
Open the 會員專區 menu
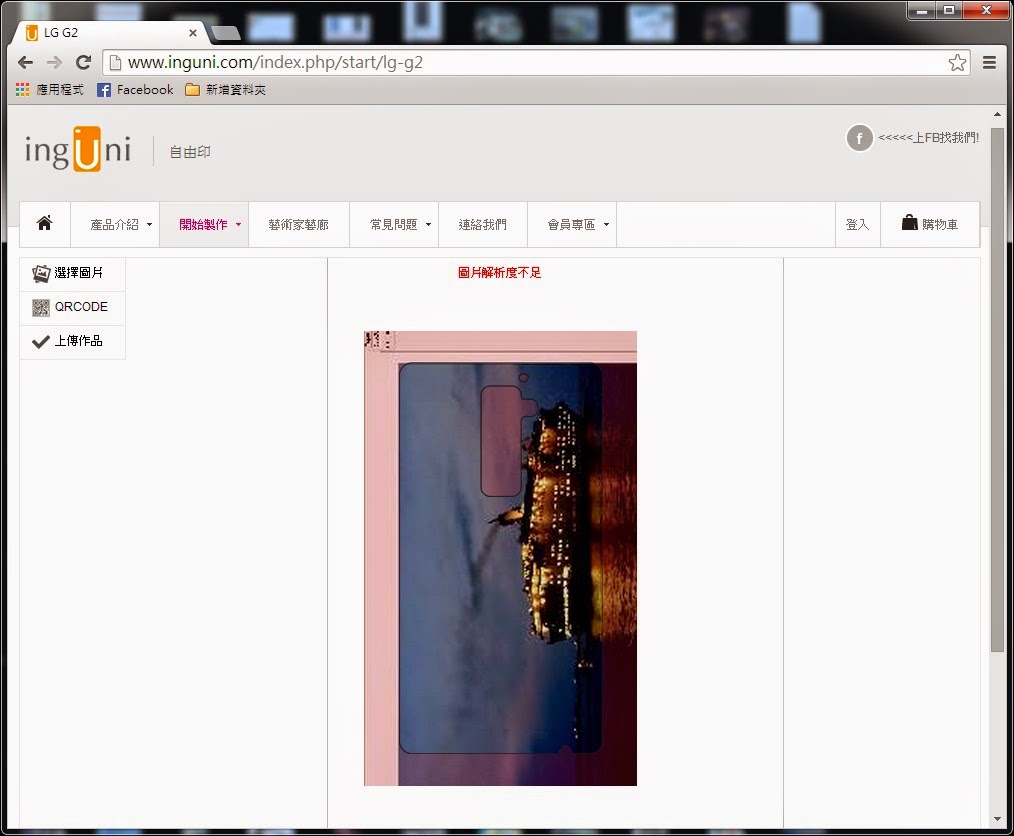(571, 224)
